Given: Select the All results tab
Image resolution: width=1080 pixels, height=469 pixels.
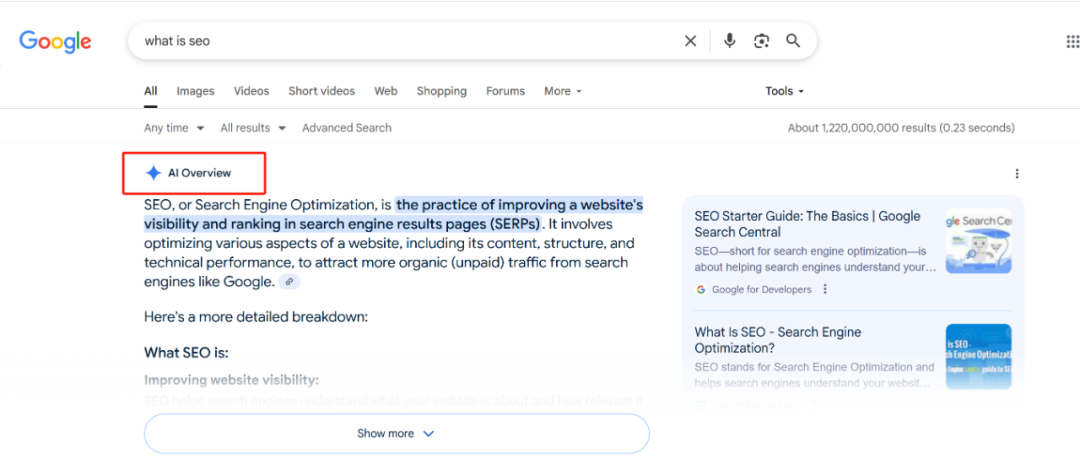Looking at the screenshot, I should coord(151,91).
